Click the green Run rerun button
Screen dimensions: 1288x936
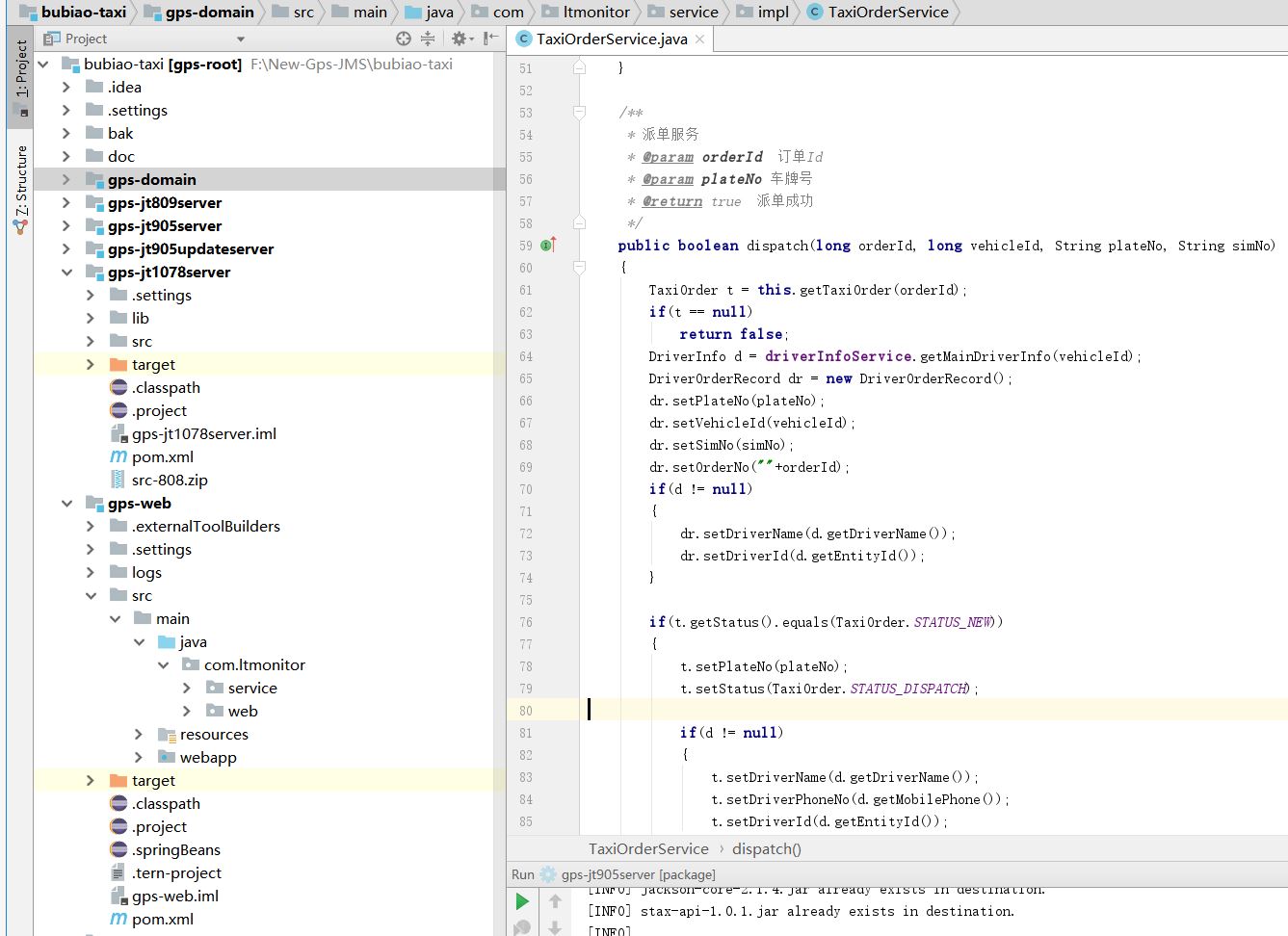[x=522, y=901]
